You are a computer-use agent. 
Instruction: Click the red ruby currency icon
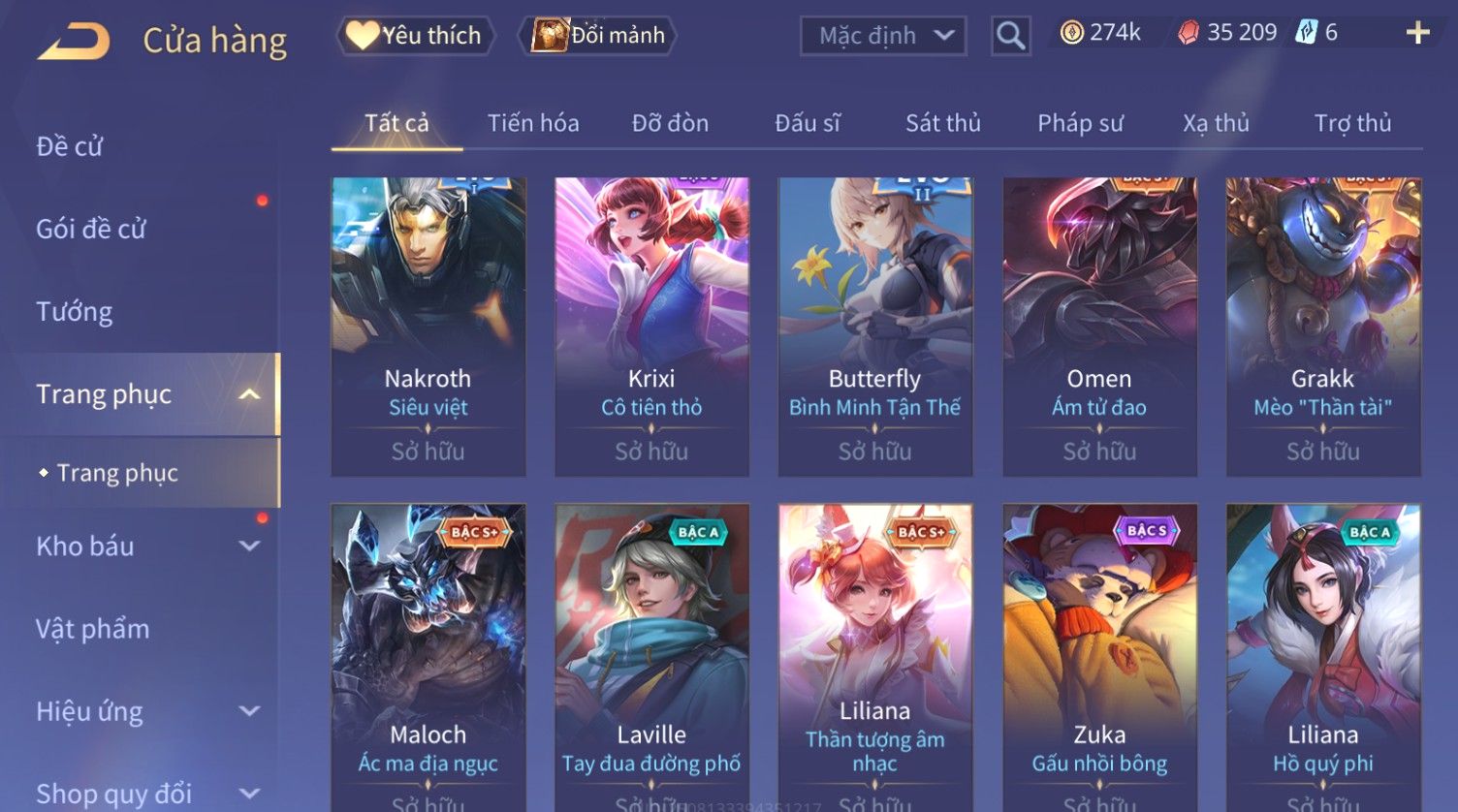1188,33
